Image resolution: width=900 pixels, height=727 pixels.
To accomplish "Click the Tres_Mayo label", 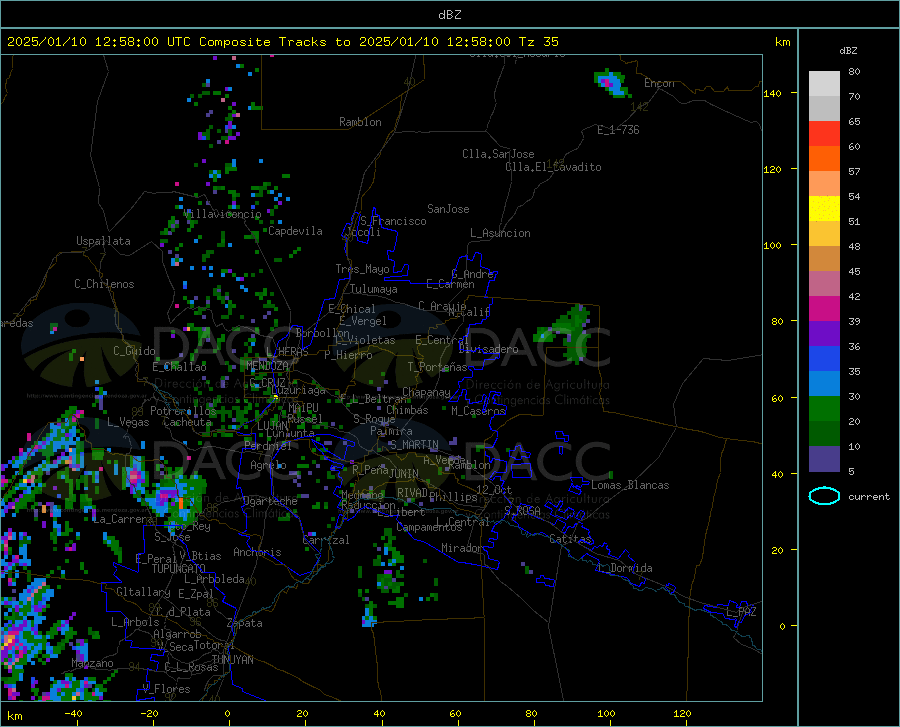I will [x=362, y=269].
